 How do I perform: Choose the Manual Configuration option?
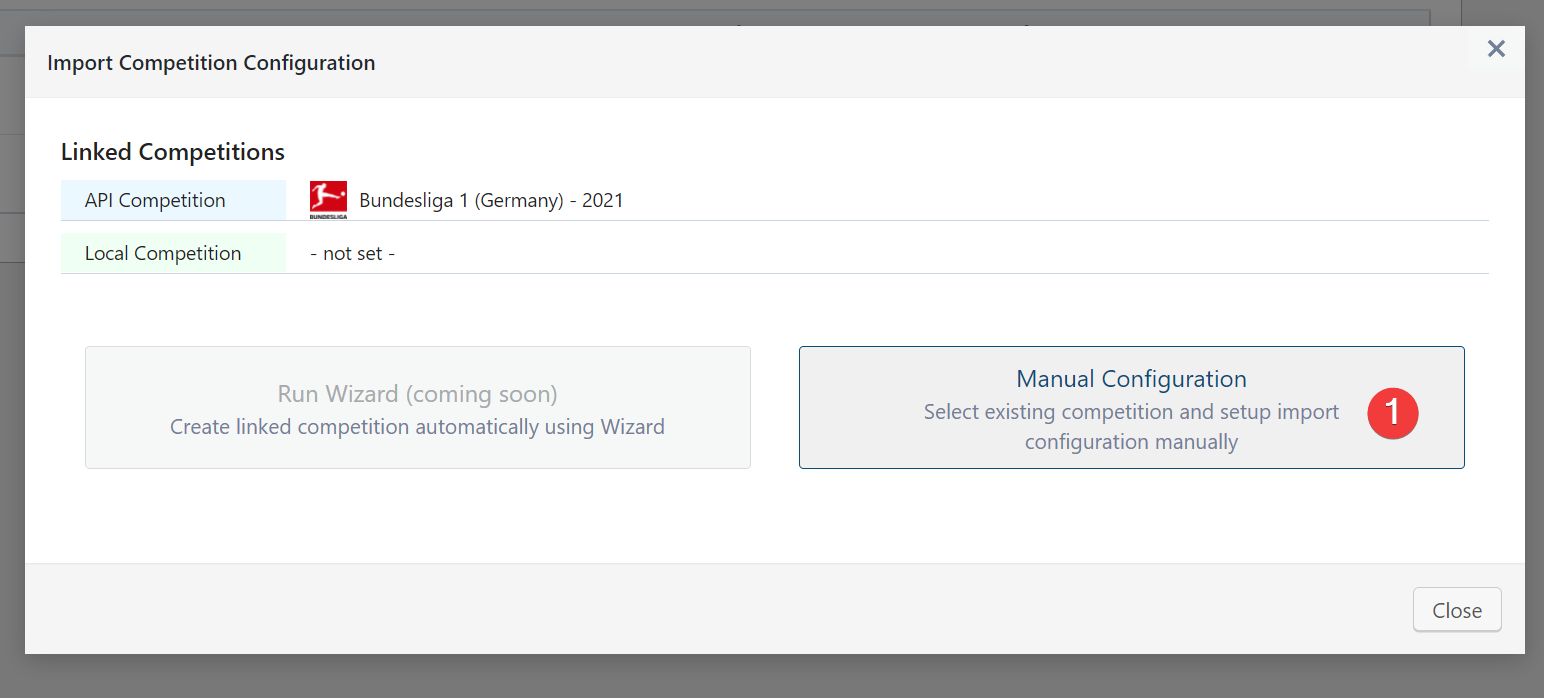(1131, 408)
